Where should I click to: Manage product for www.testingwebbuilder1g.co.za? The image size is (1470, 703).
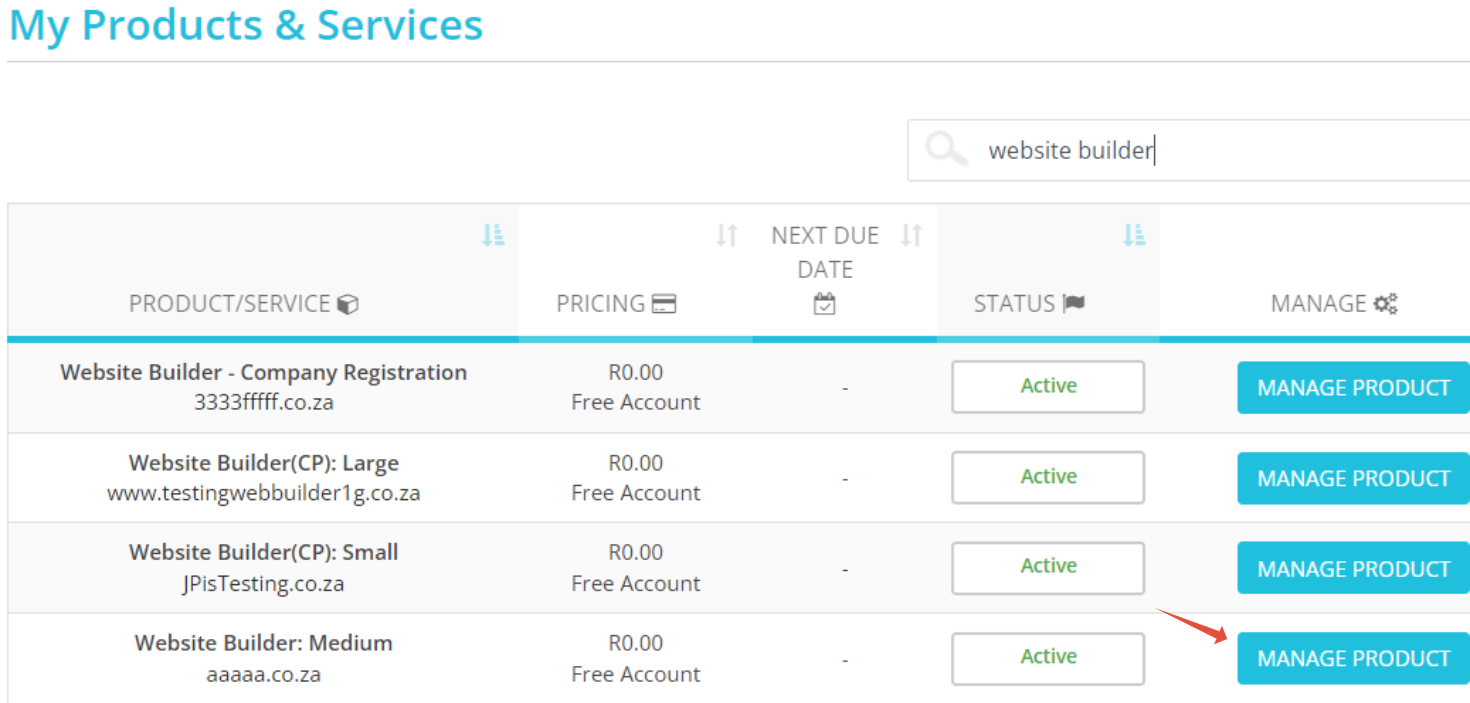[x=1353, y=478]
